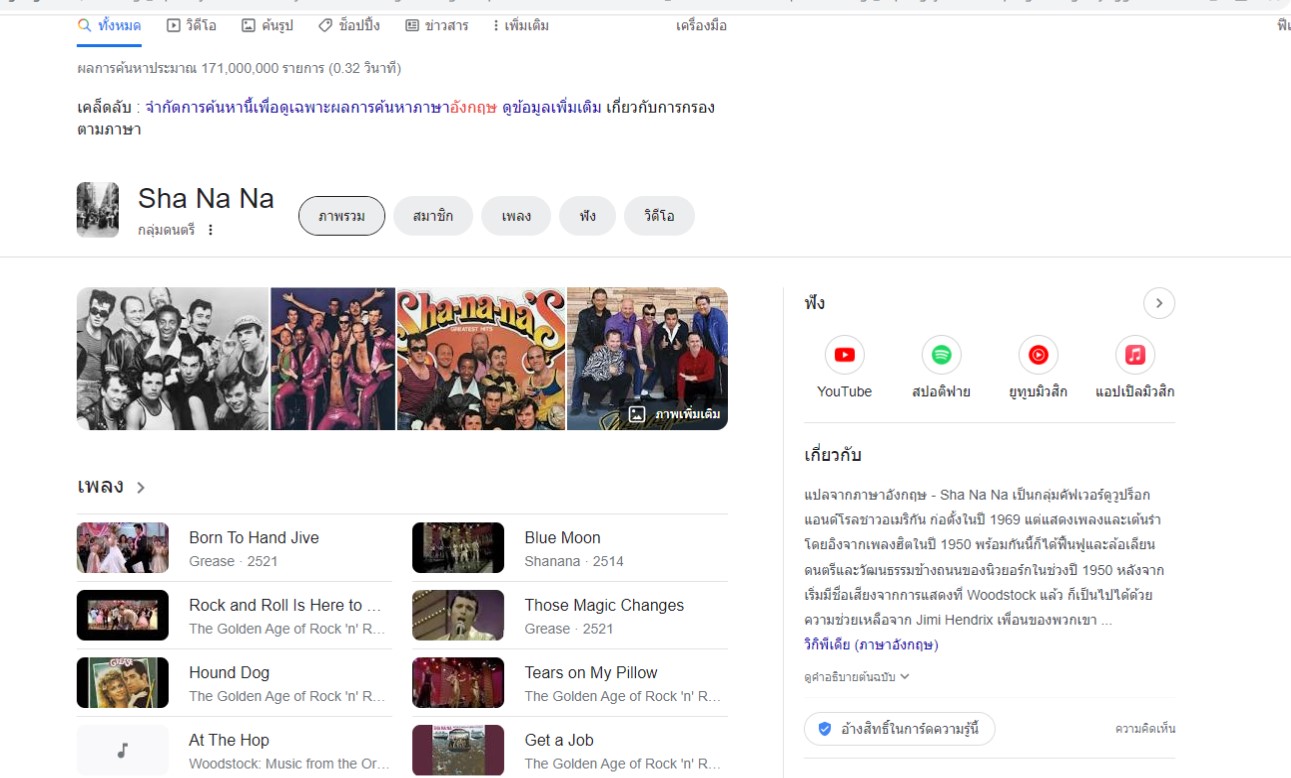Open the เครื่องมือ tools option
Screen dimensions: 1291x778
(701, 26)
